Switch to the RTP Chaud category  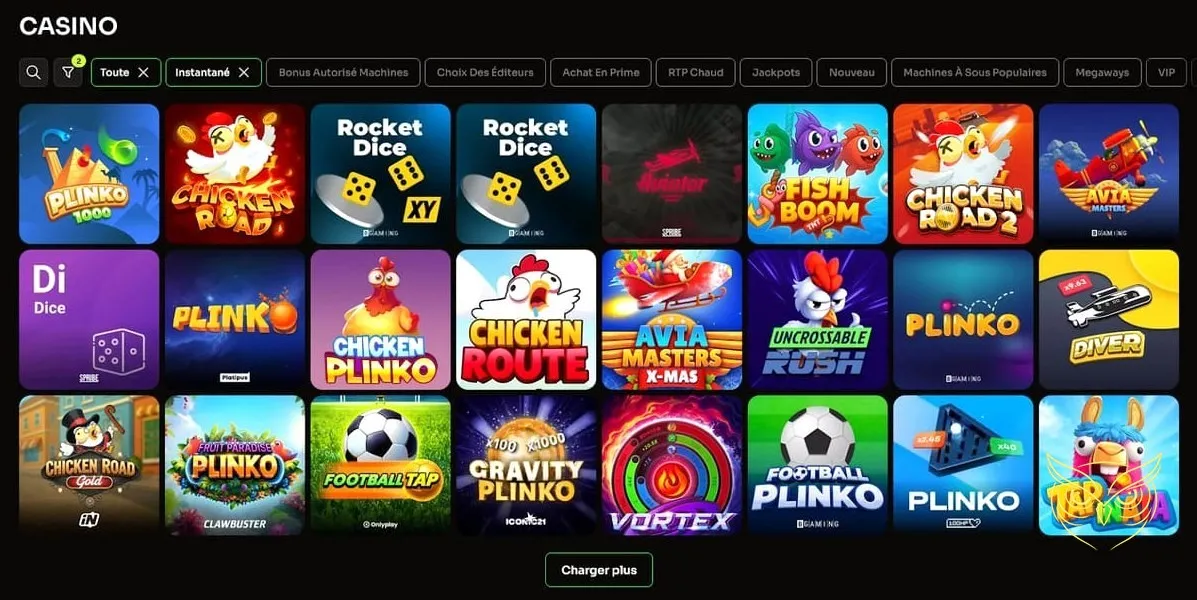point(695,73)
